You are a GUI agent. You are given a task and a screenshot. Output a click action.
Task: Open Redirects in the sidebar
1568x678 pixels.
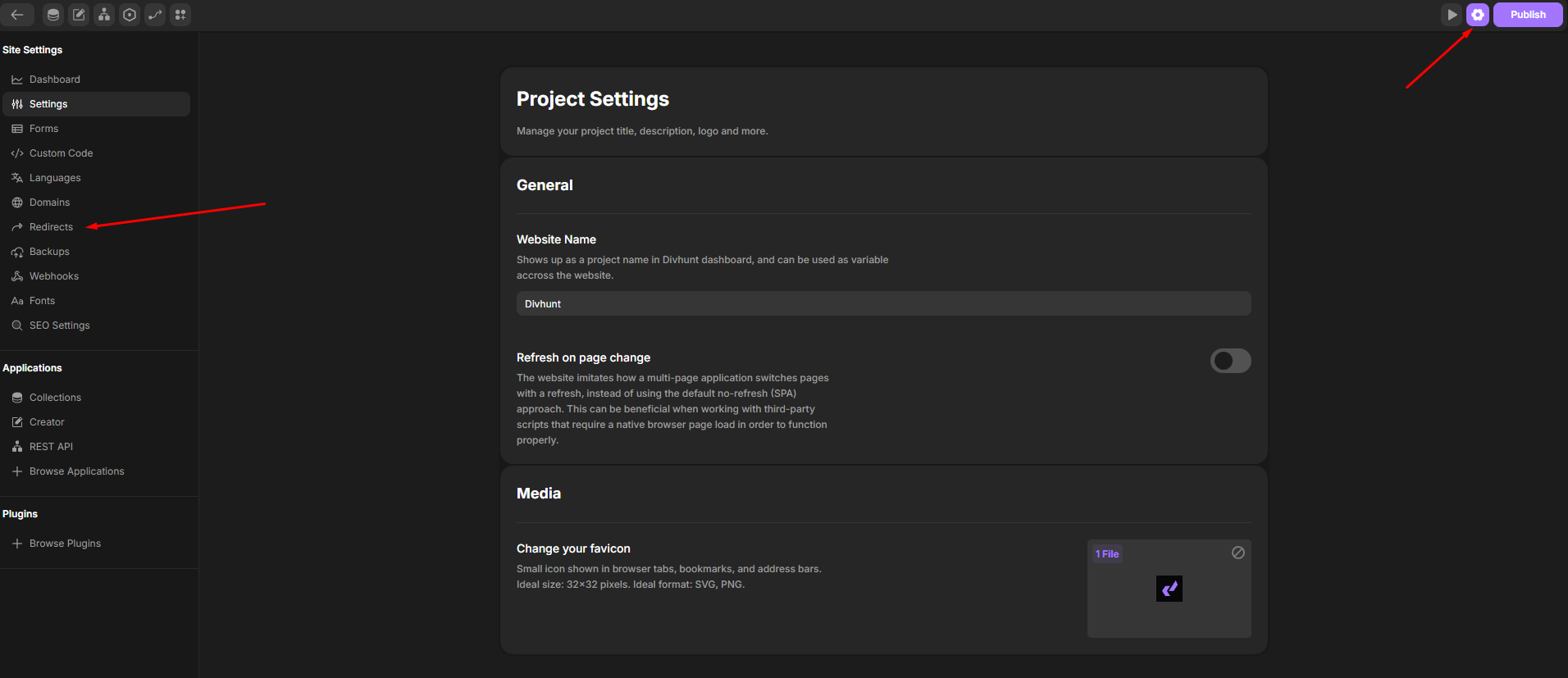[x=51, y=227]
